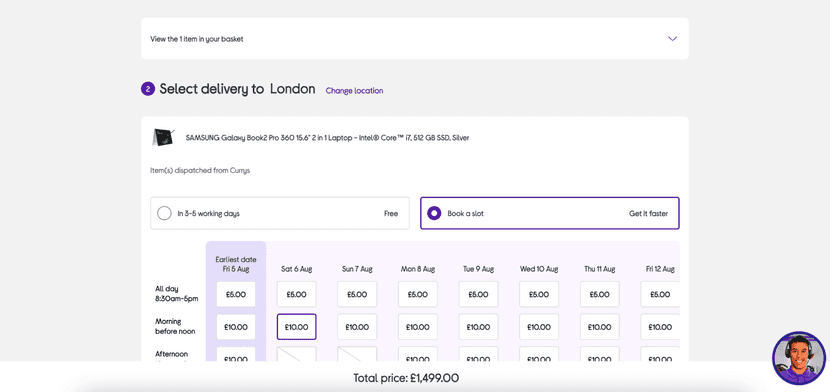The image size is (830, 392).
Task: Select Fri 5 Aug morning £10.00 slot
Action: [x=236, y=327]
